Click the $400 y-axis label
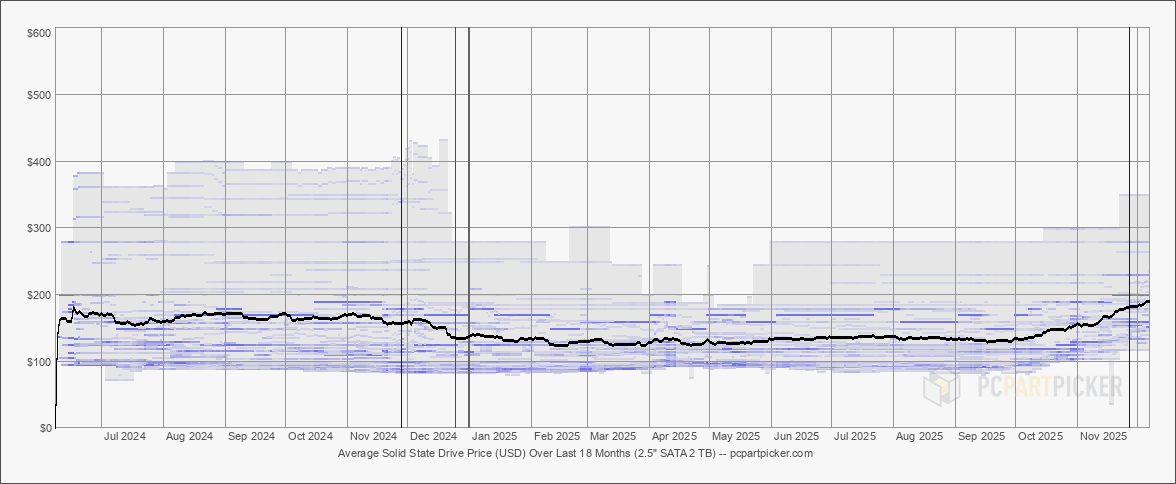This screenshot has height=484, width=1176. tap(39, 162)
